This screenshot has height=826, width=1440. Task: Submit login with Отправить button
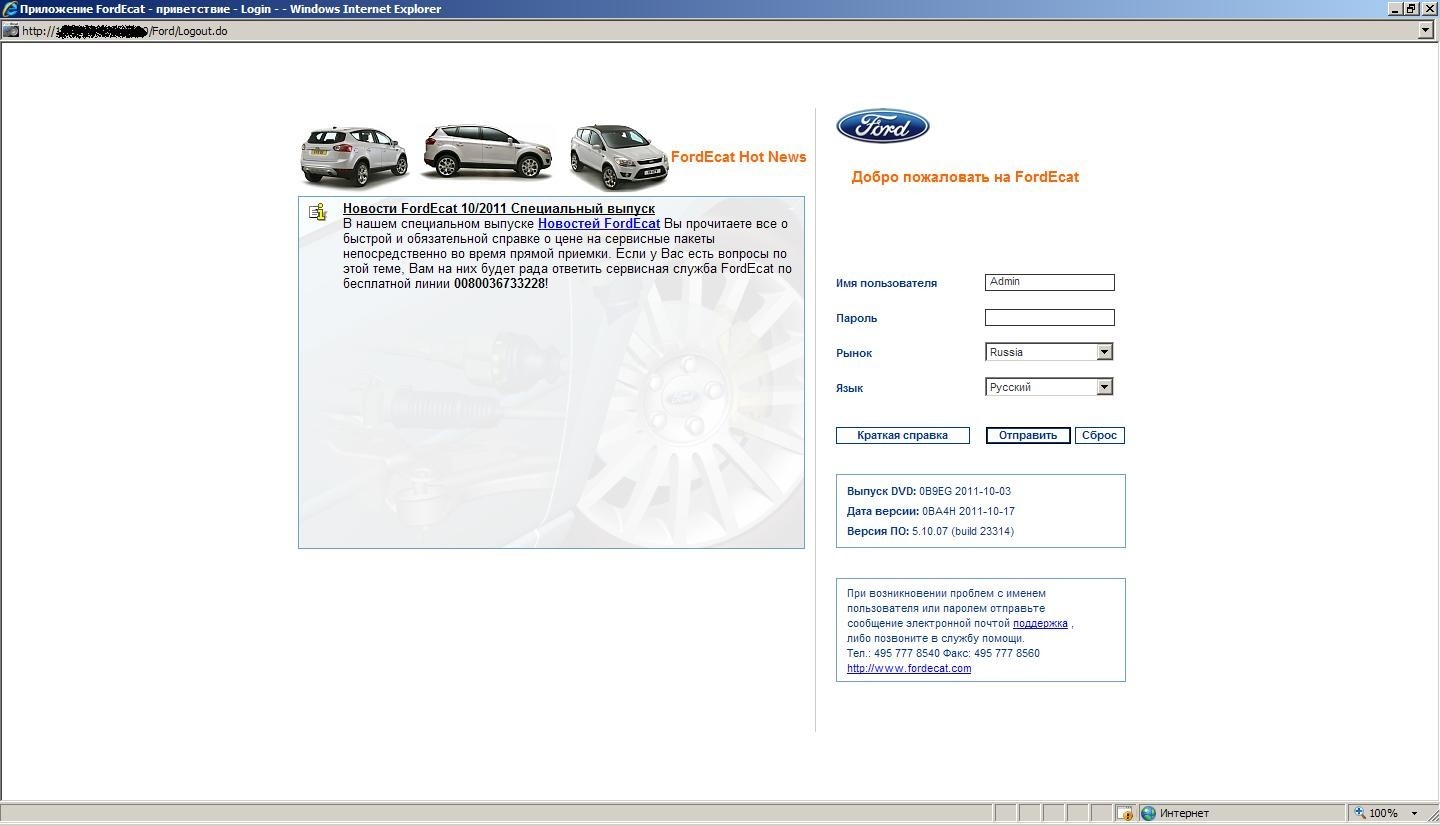pyautogui.click(x=1028, y=435)
